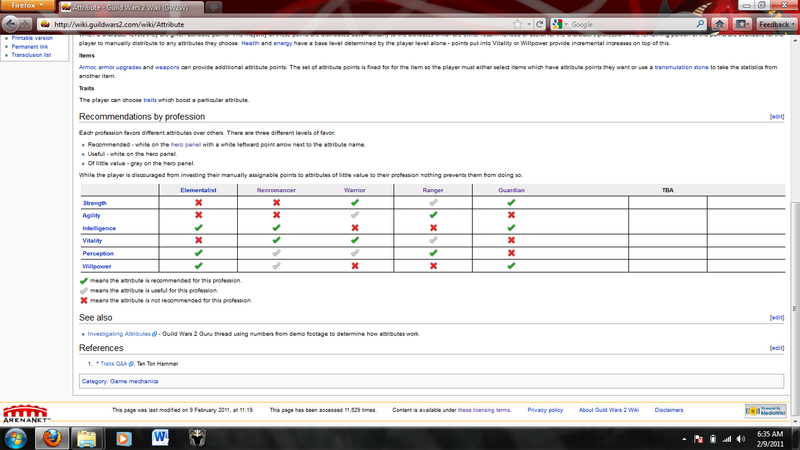Open the Elementalist column header link

pos(198,190)
